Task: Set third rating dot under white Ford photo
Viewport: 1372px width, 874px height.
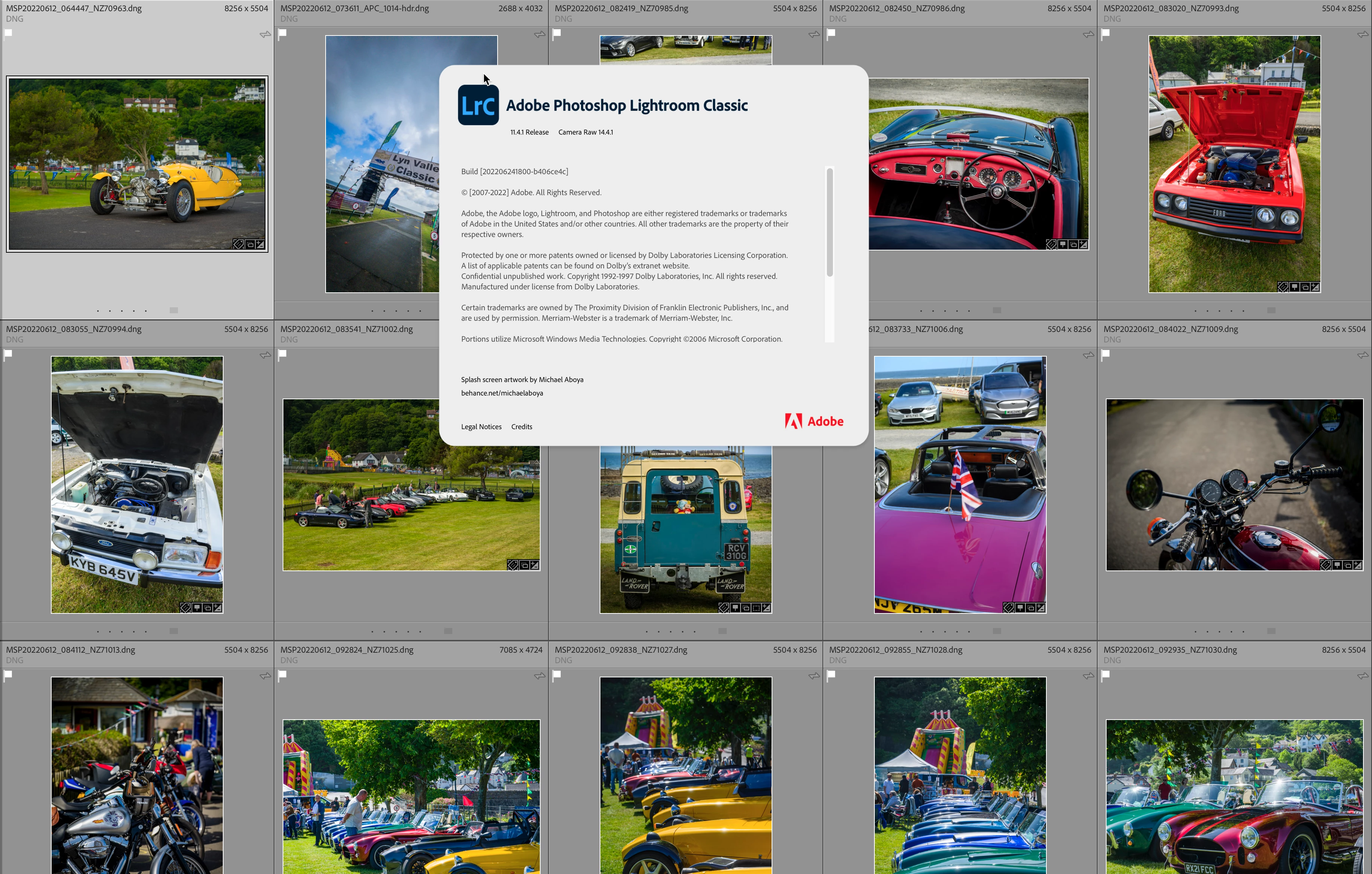Action: pyautogui.click(x=122, y=631)
